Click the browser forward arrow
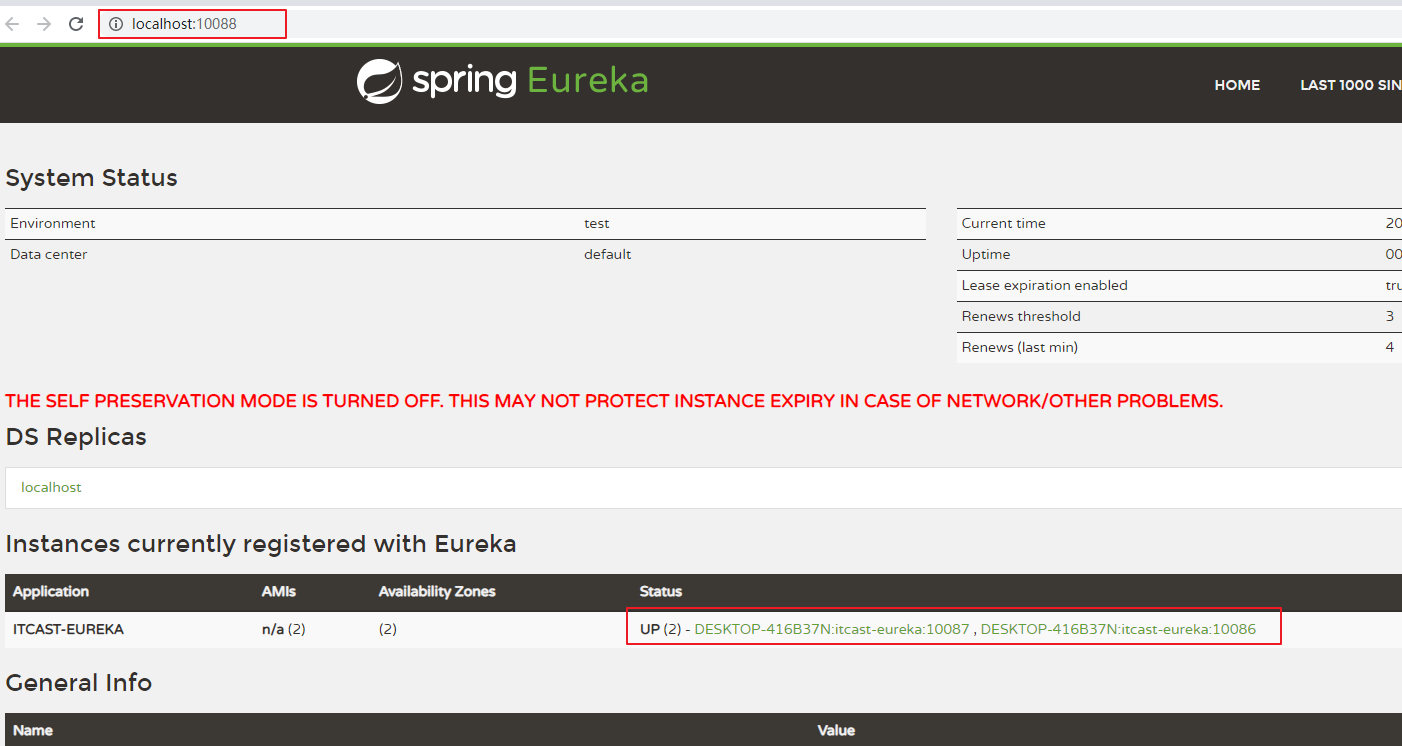Image resolution: width=1402 pixels, height=746 pixels. pos(44,24)
